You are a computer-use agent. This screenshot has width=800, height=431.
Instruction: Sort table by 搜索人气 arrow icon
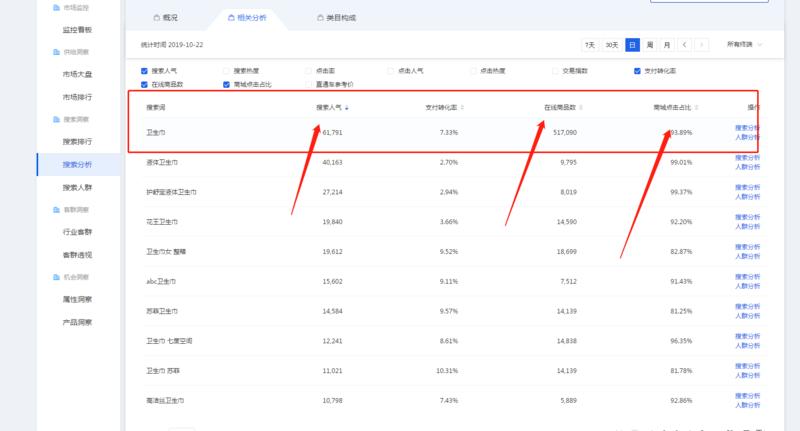[x=347, y=107]
